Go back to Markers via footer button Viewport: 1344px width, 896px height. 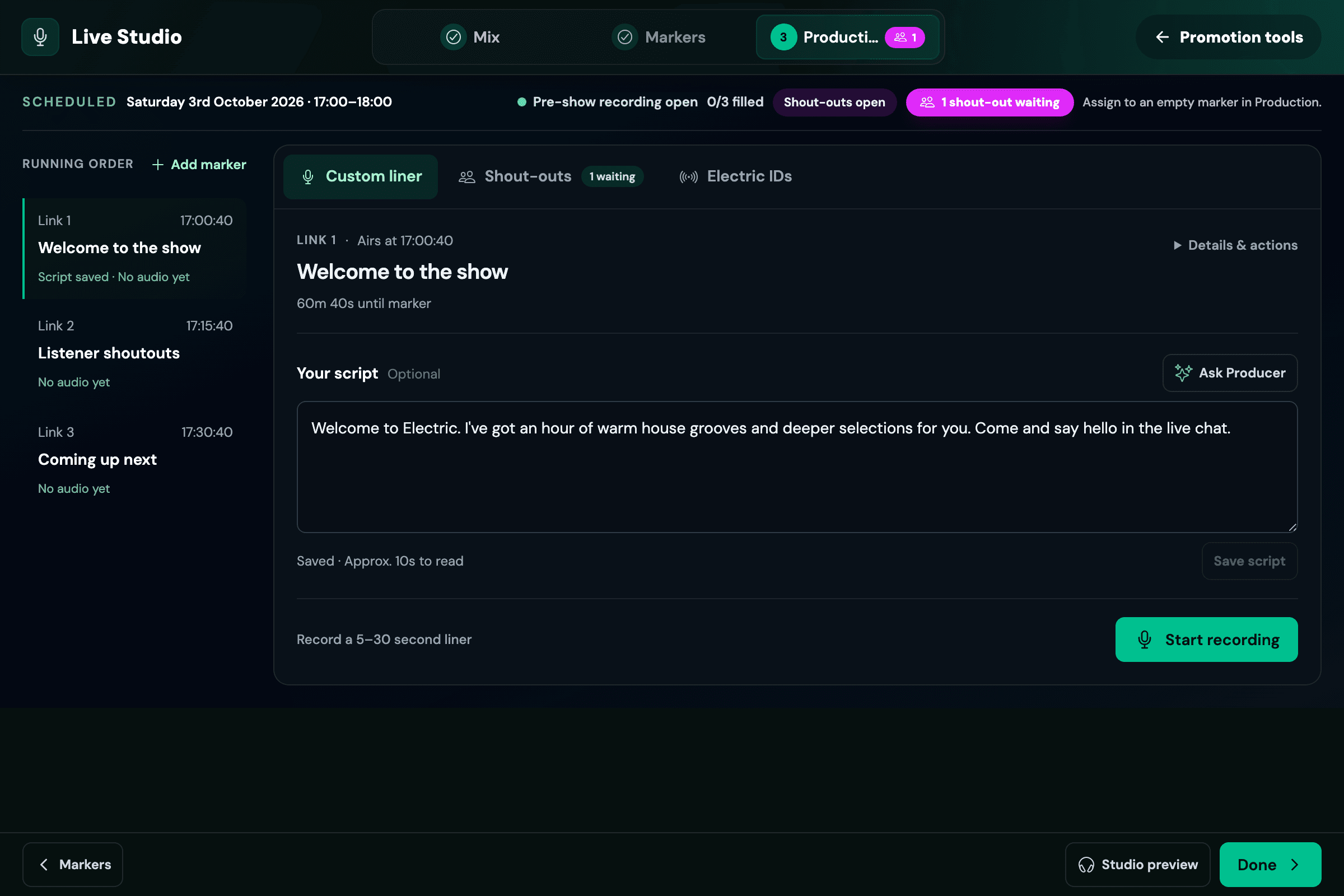click(73, 865)
